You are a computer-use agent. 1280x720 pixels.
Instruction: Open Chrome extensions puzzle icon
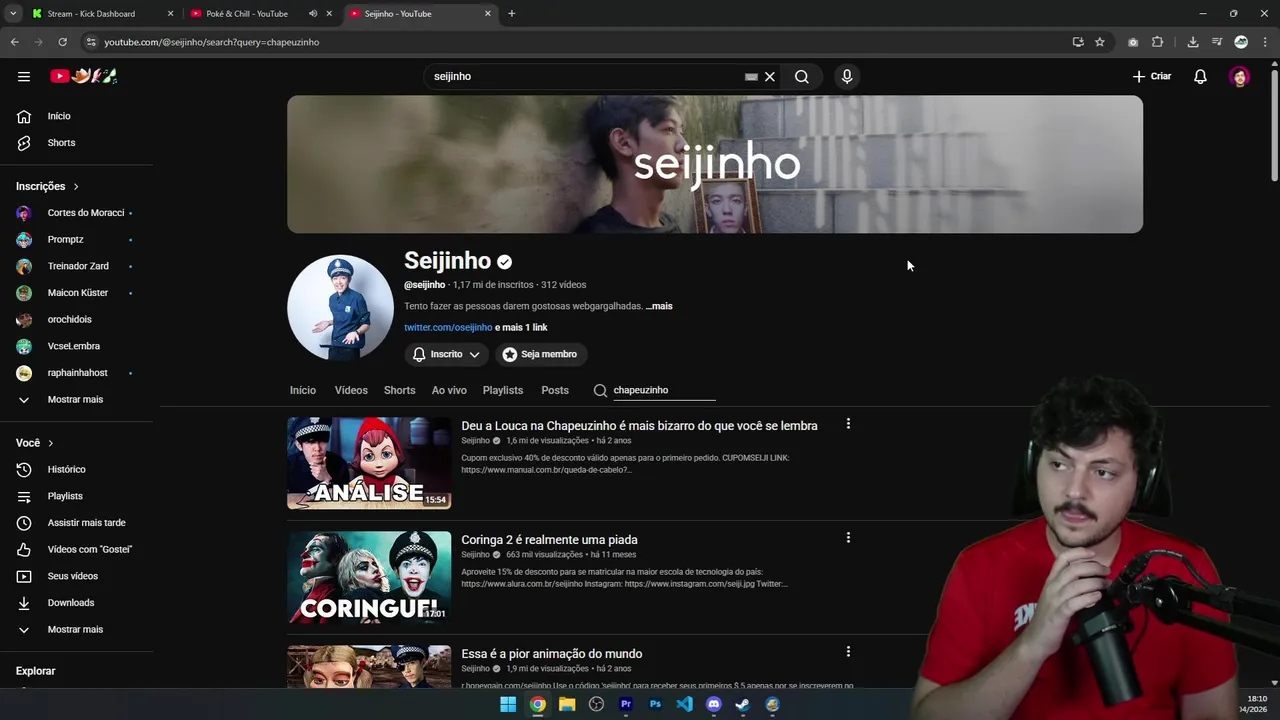tap(1158, 42)
